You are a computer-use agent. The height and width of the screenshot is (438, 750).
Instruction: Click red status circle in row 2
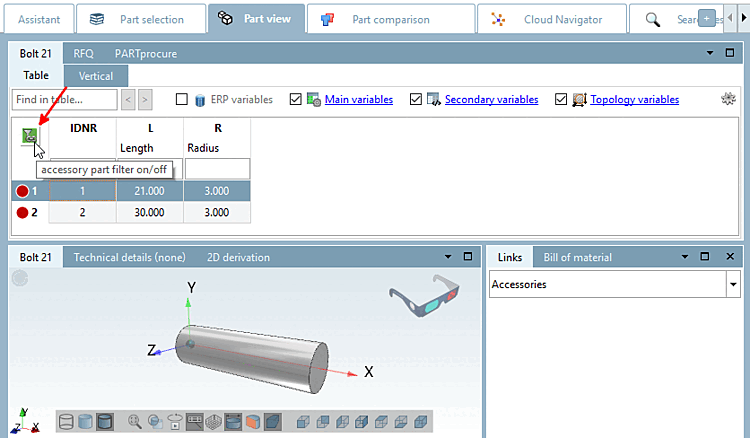[22, 212]
